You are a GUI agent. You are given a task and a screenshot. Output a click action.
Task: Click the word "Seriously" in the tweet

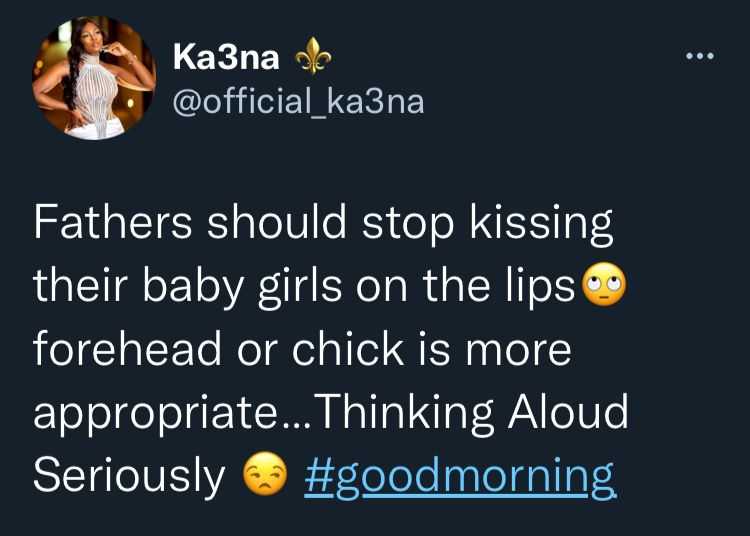pyautogui.click(x=129, y=476)
